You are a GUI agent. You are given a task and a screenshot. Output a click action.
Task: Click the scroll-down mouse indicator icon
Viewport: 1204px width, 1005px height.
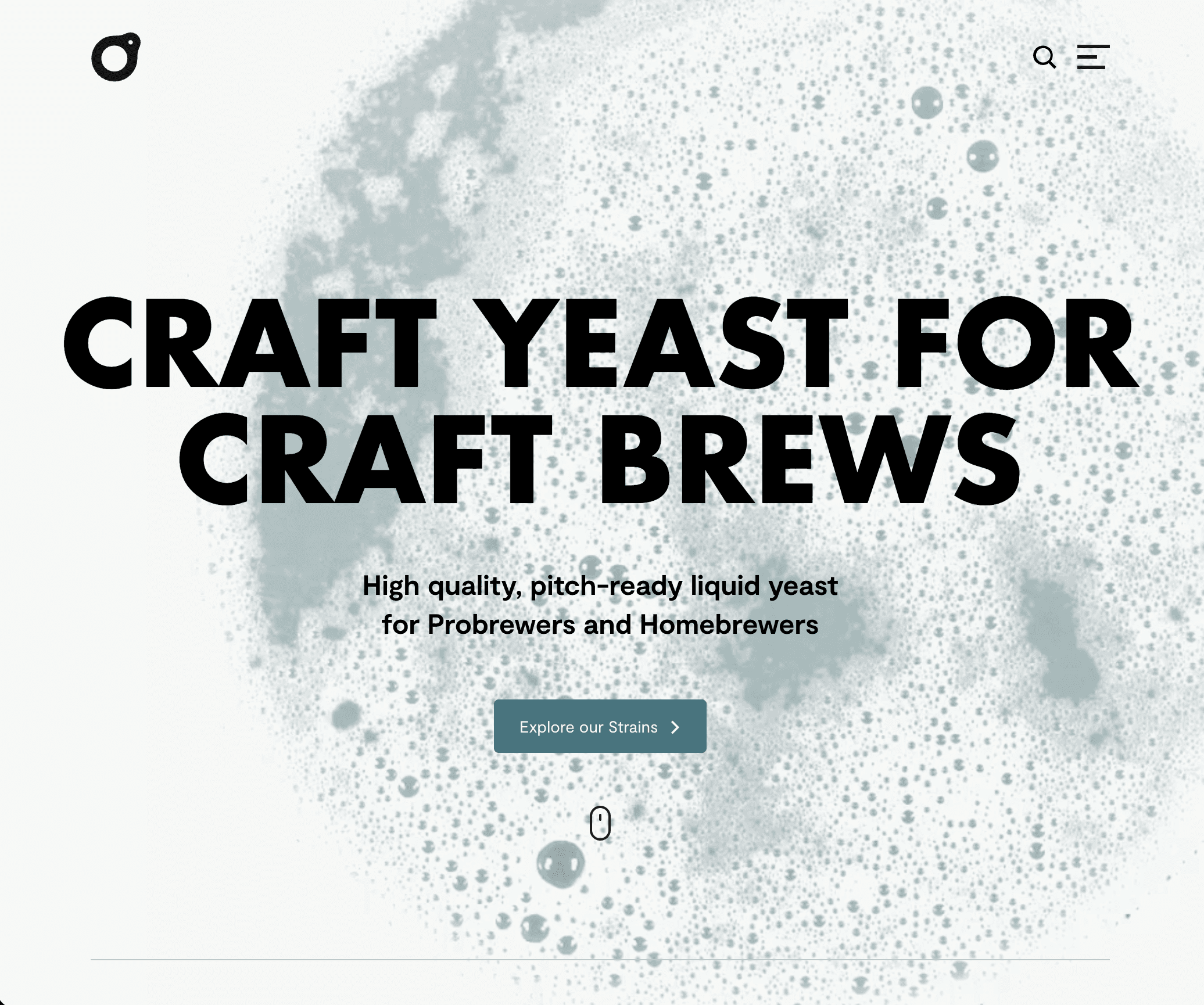point(600,823)
